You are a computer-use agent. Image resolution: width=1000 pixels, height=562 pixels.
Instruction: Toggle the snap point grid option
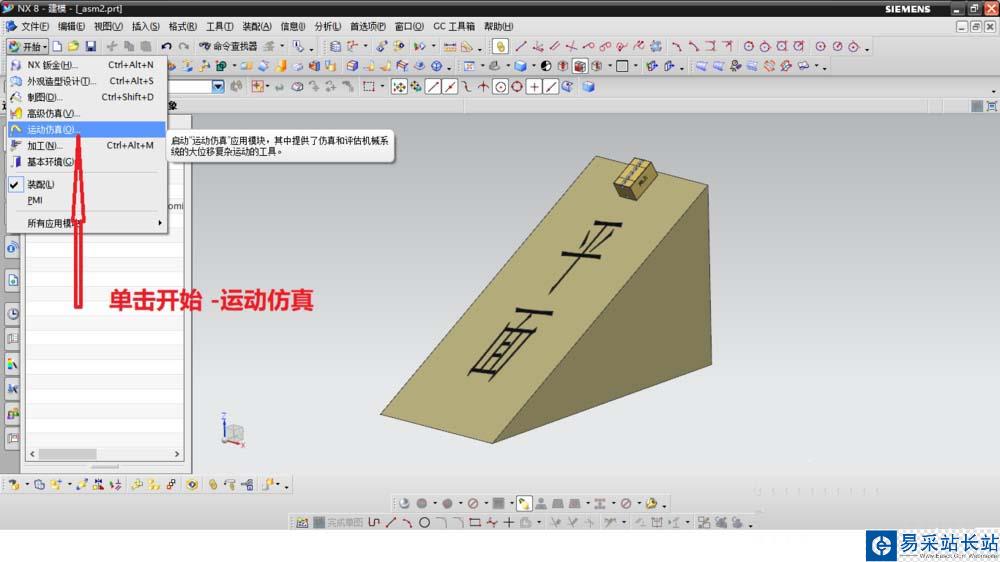(399, 87)
